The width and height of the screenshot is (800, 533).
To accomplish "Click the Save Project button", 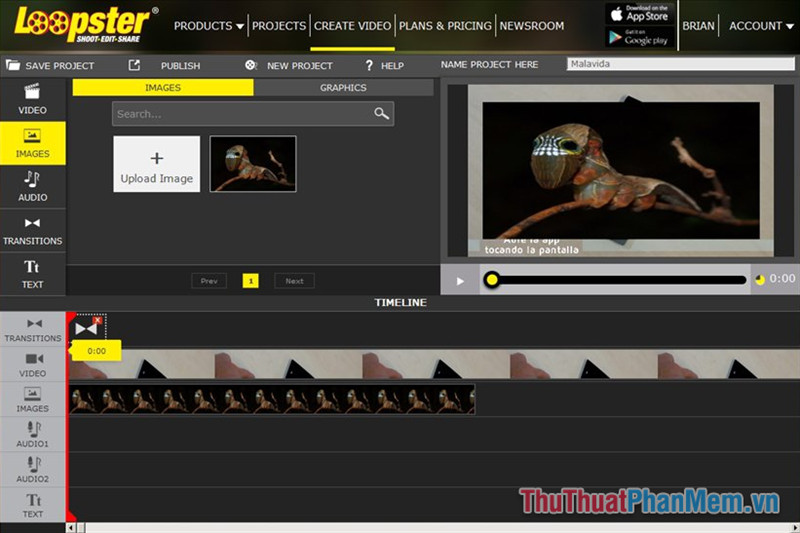I will (50, 65).
